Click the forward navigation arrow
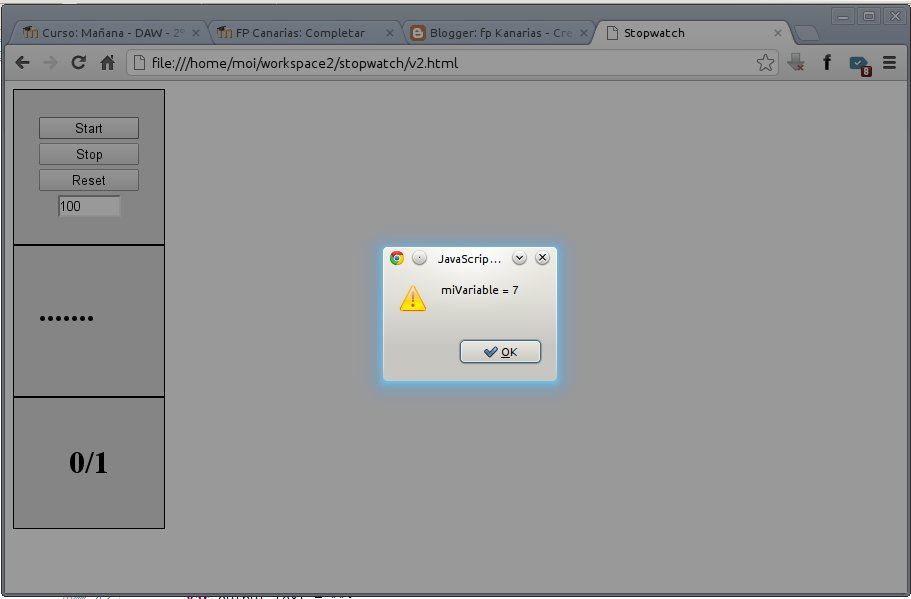The height and width of the screenshot is (599, 911). [x=50, y=62]
